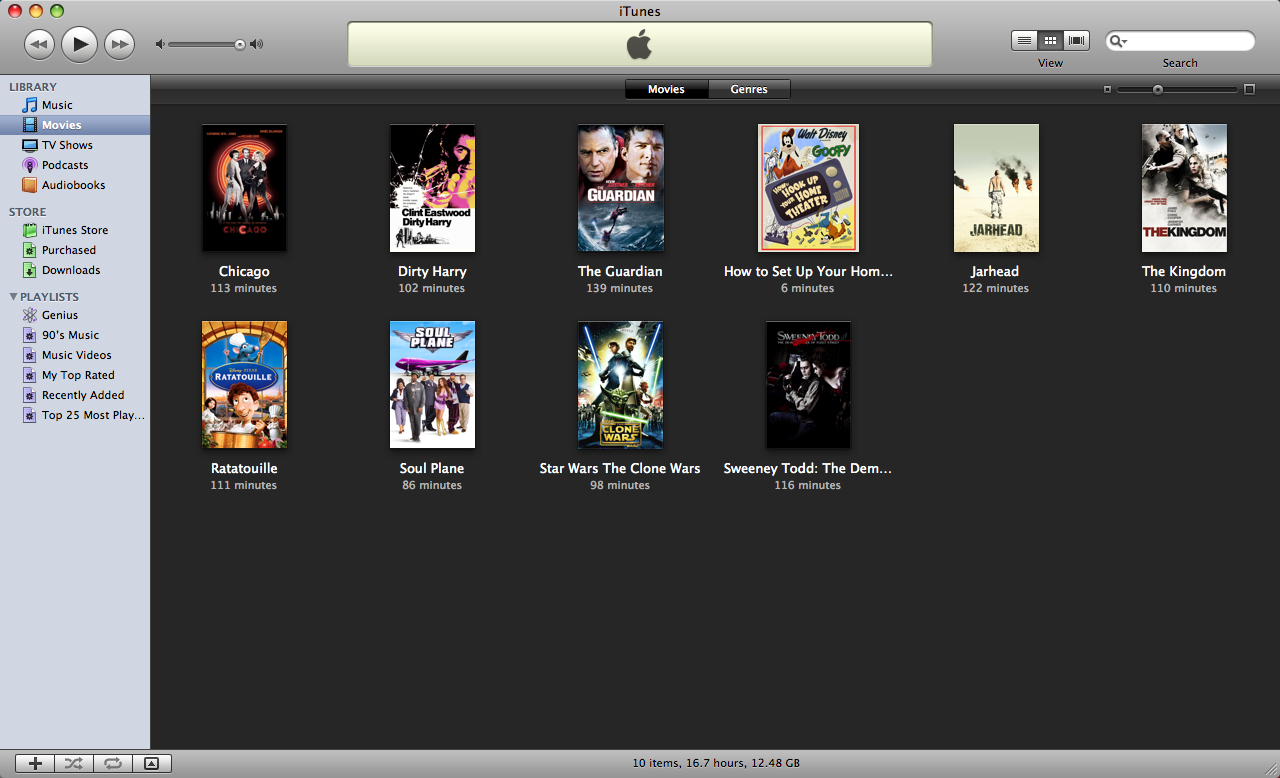Switch to Cover Flow view
This screenshot has height=778, width=1280.
[1077, 40]
